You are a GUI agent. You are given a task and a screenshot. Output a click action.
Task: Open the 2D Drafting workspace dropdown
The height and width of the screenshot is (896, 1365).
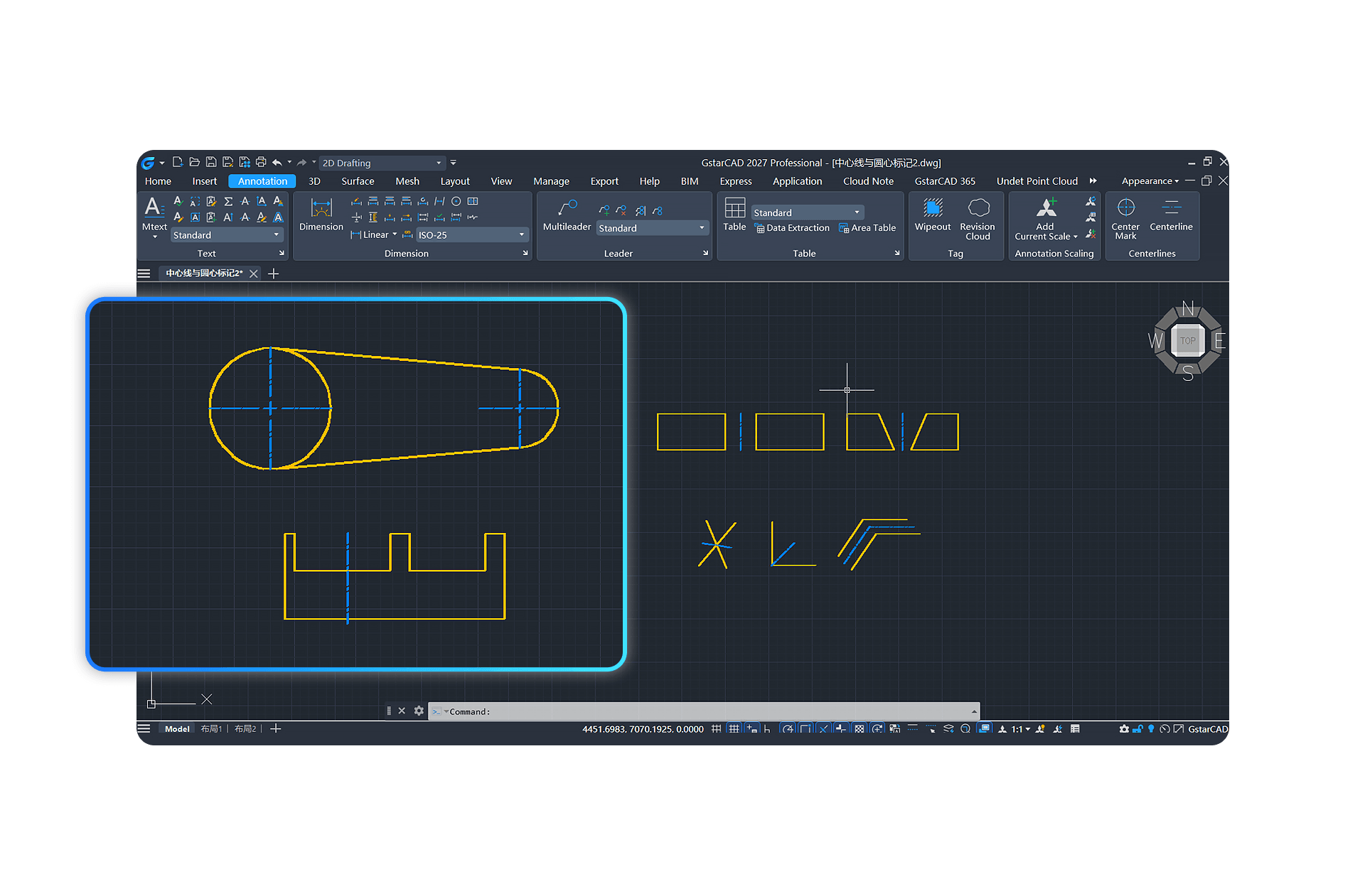(382, 163)
